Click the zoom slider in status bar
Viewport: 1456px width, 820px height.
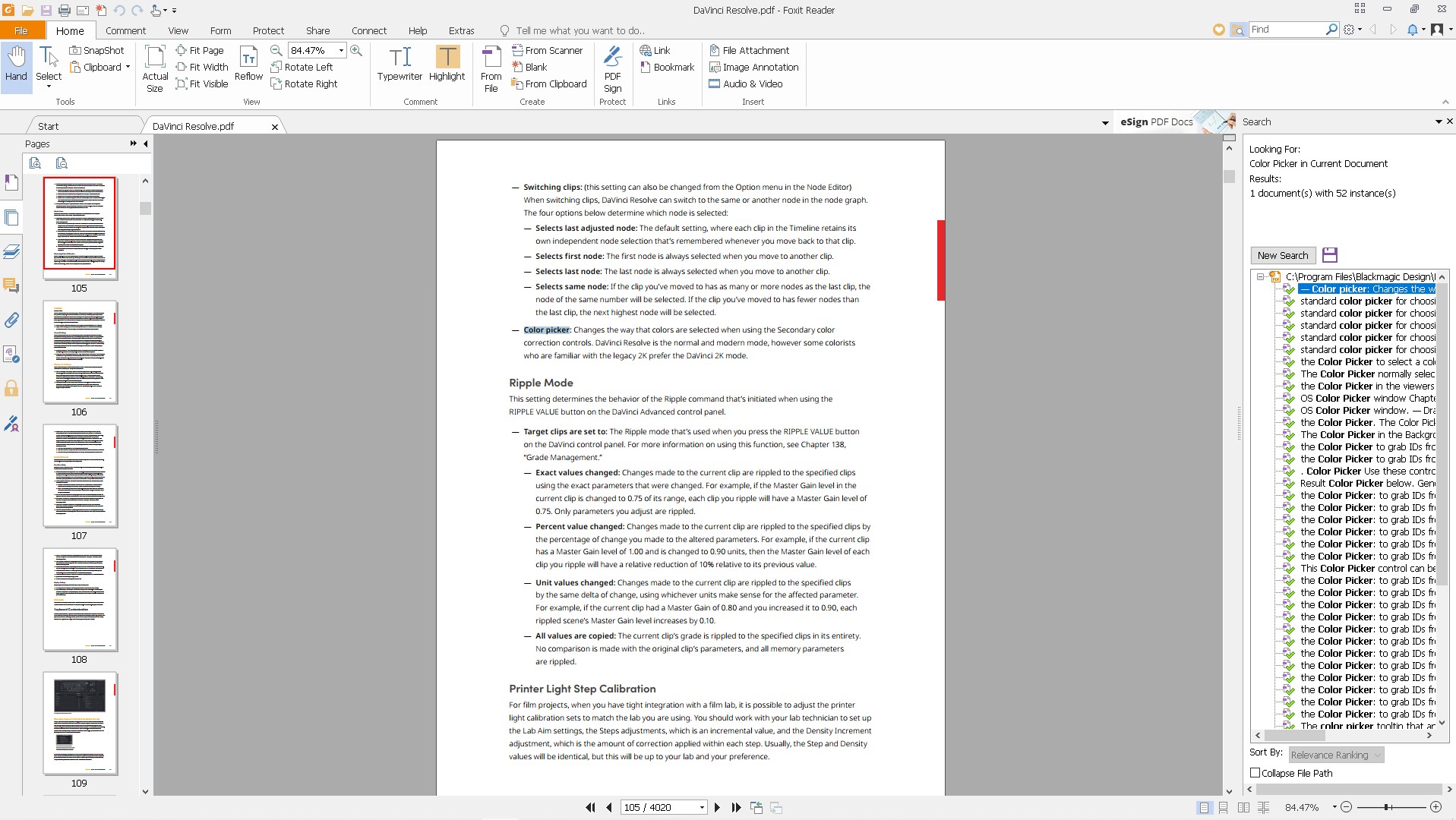1388,807
